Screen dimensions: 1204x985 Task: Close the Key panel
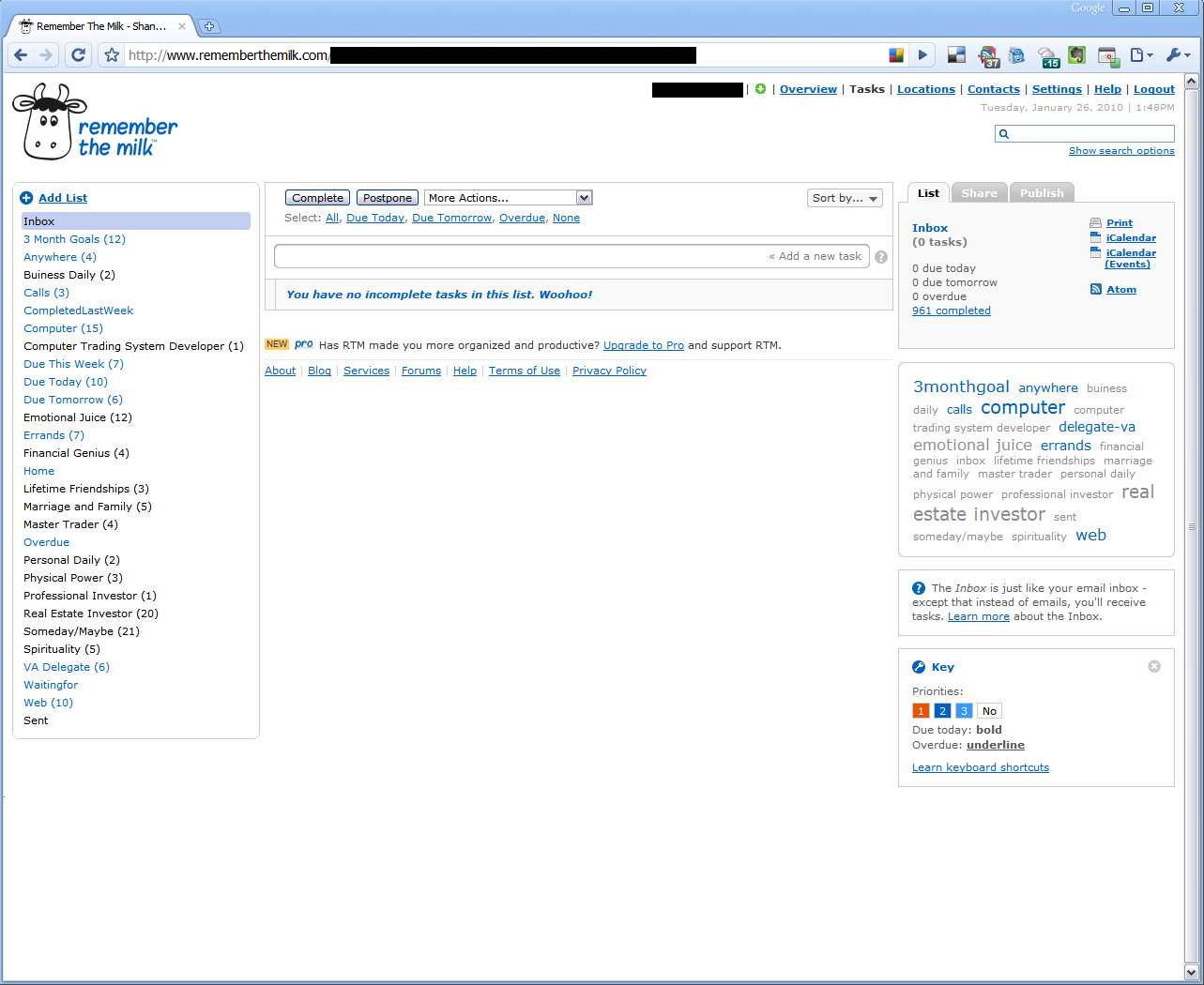coord(1154,666)
